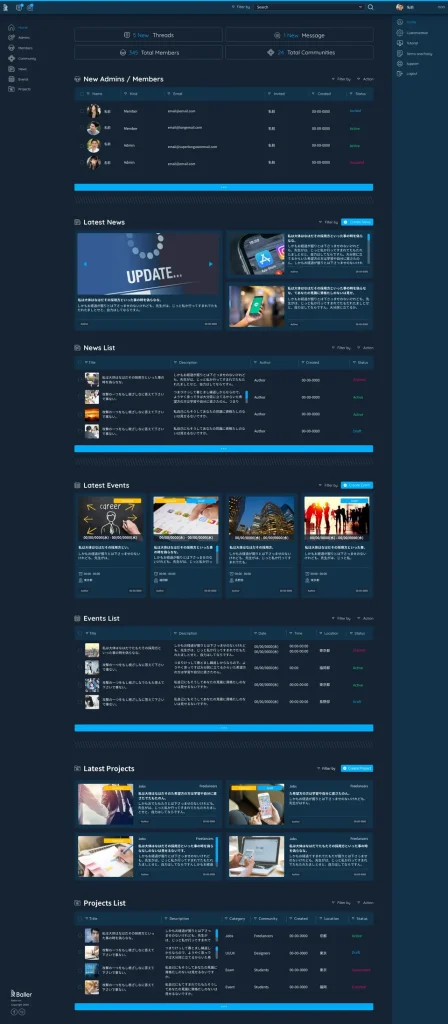Image resolution: width=448 pixels, height=1024 pixels.
Task: Toggle select-all checkbox in Events List header
Action: click(80, 633)
